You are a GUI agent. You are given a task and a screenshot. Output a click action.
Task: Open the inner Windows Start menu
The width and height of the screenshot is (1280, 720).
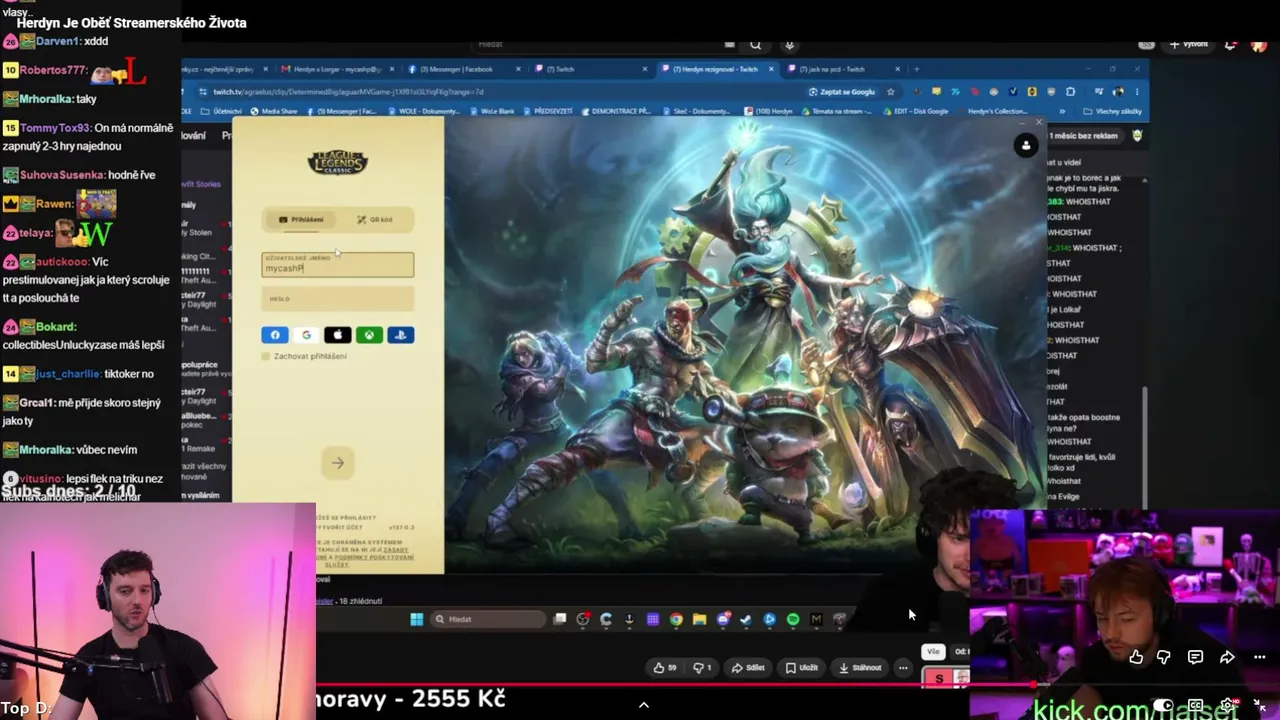click(416, 619)
